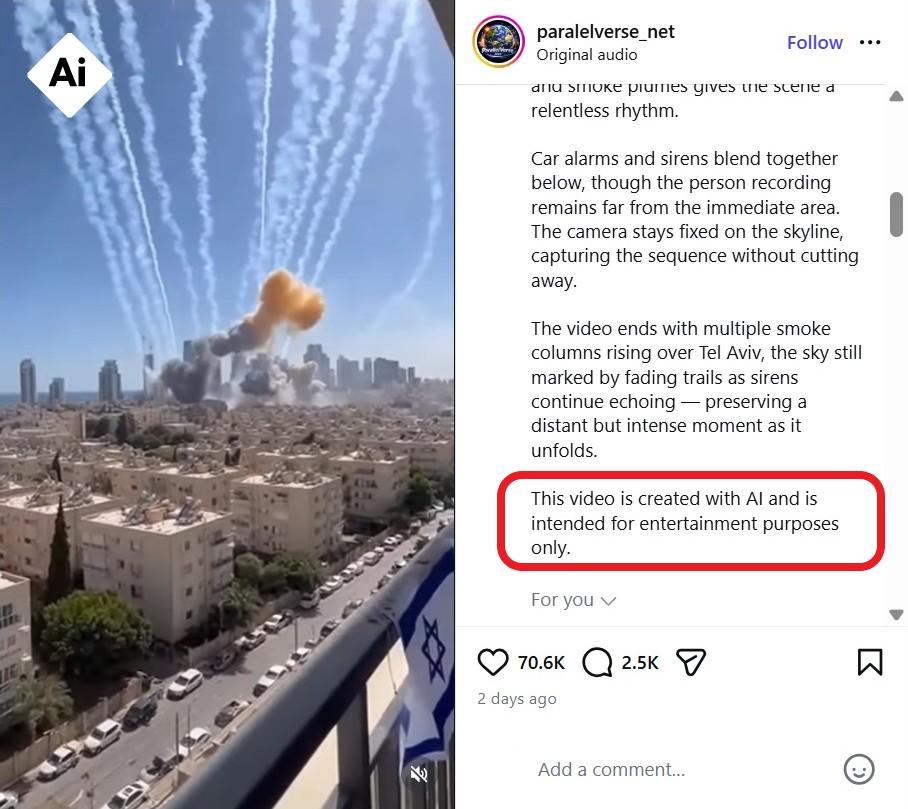This screenshot has width=908, height=809.
Task: Click the Ai badge on video
Action: tap(69, 75)
